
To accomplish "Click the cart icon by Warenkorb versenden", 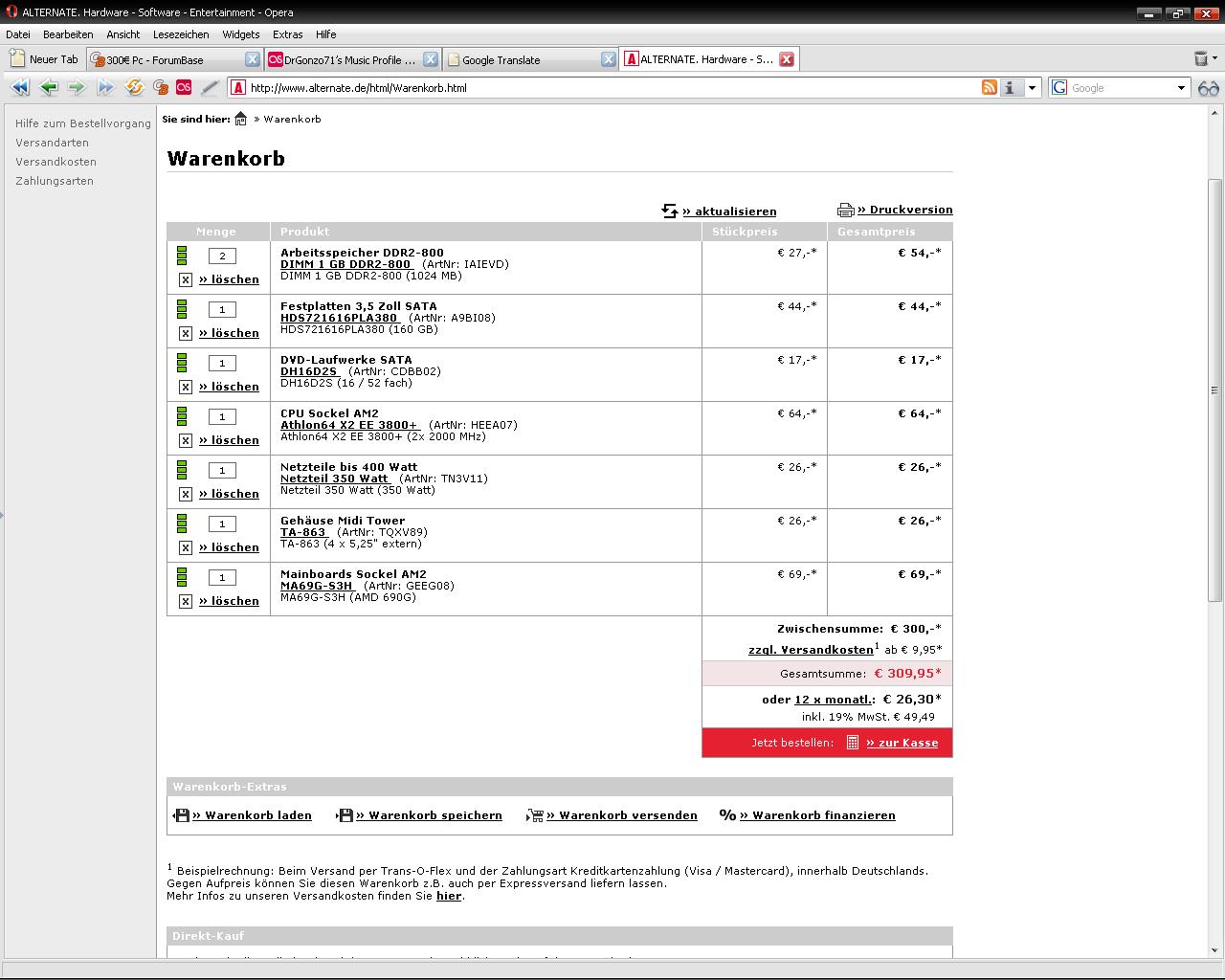I will click(x=535, y=815).
